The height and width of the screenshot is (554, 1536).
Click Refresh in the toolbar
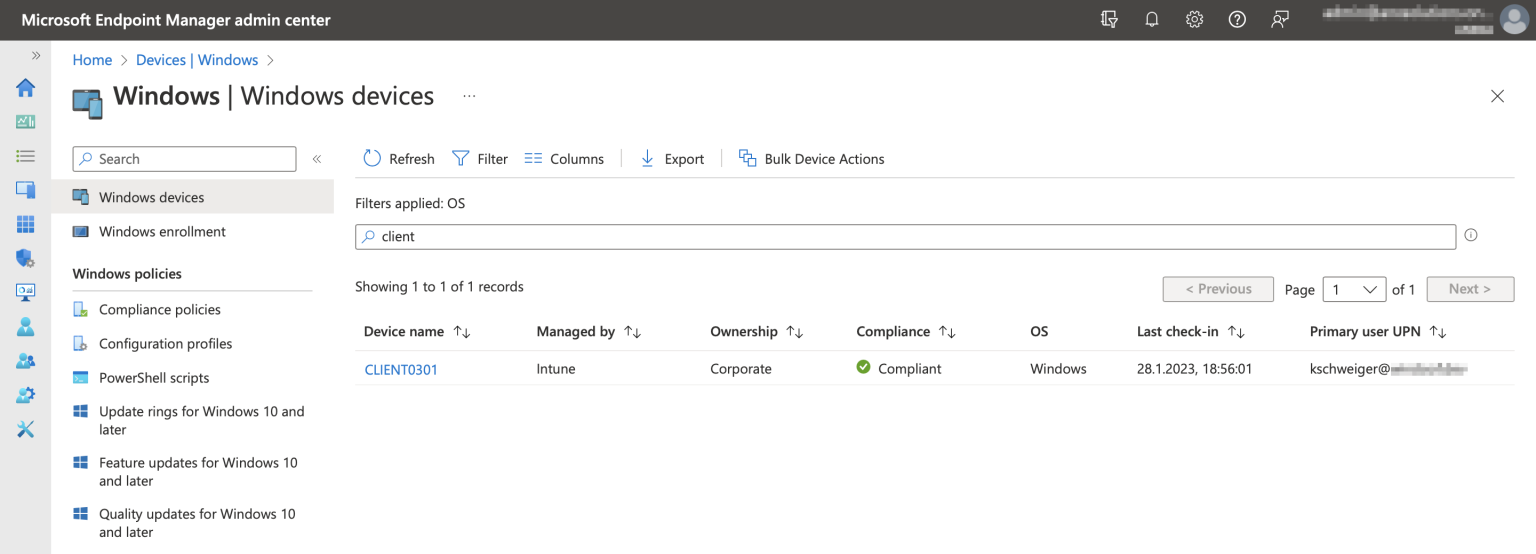tap(399, 158)
